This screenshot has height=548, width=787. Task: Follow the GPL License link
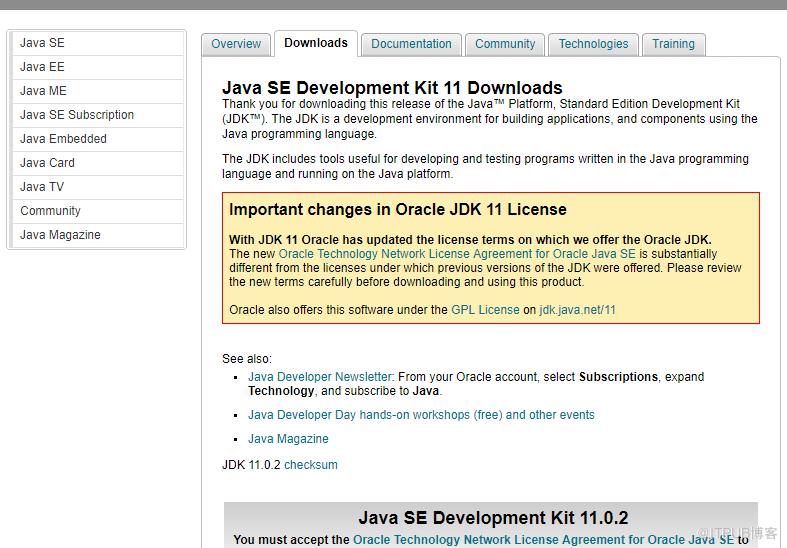[x=485, y=310]
